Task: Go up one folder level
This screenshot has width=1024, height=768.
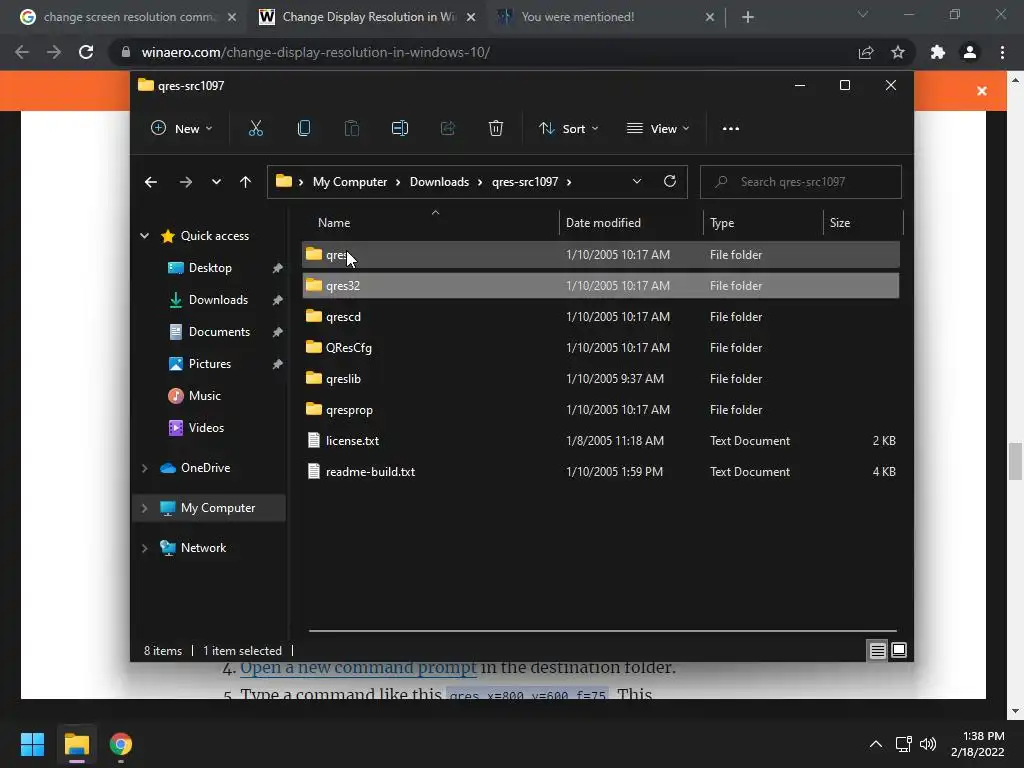Action: point(245,182)
